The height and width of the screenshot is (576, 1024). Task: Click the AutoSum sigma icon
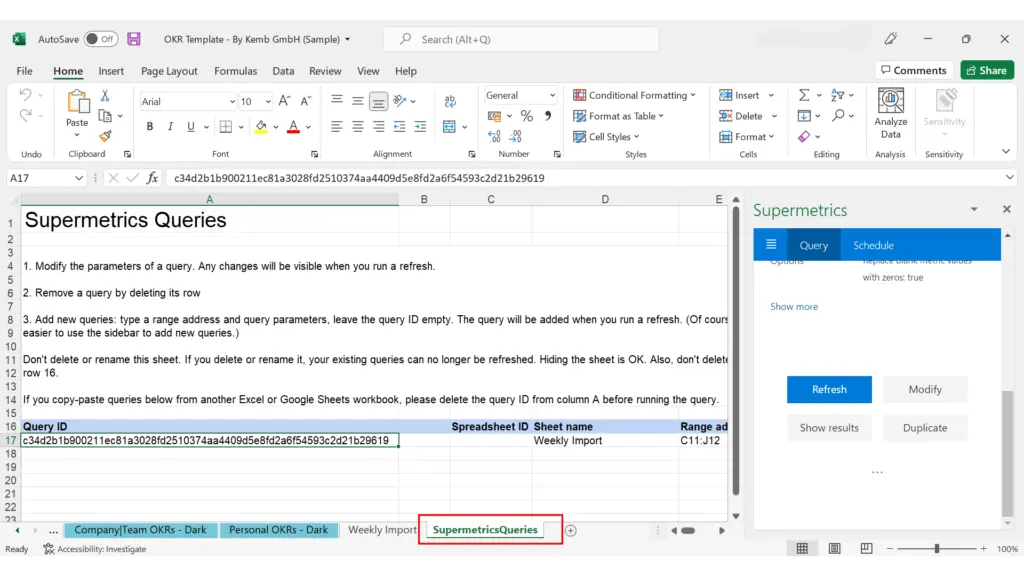804,95
